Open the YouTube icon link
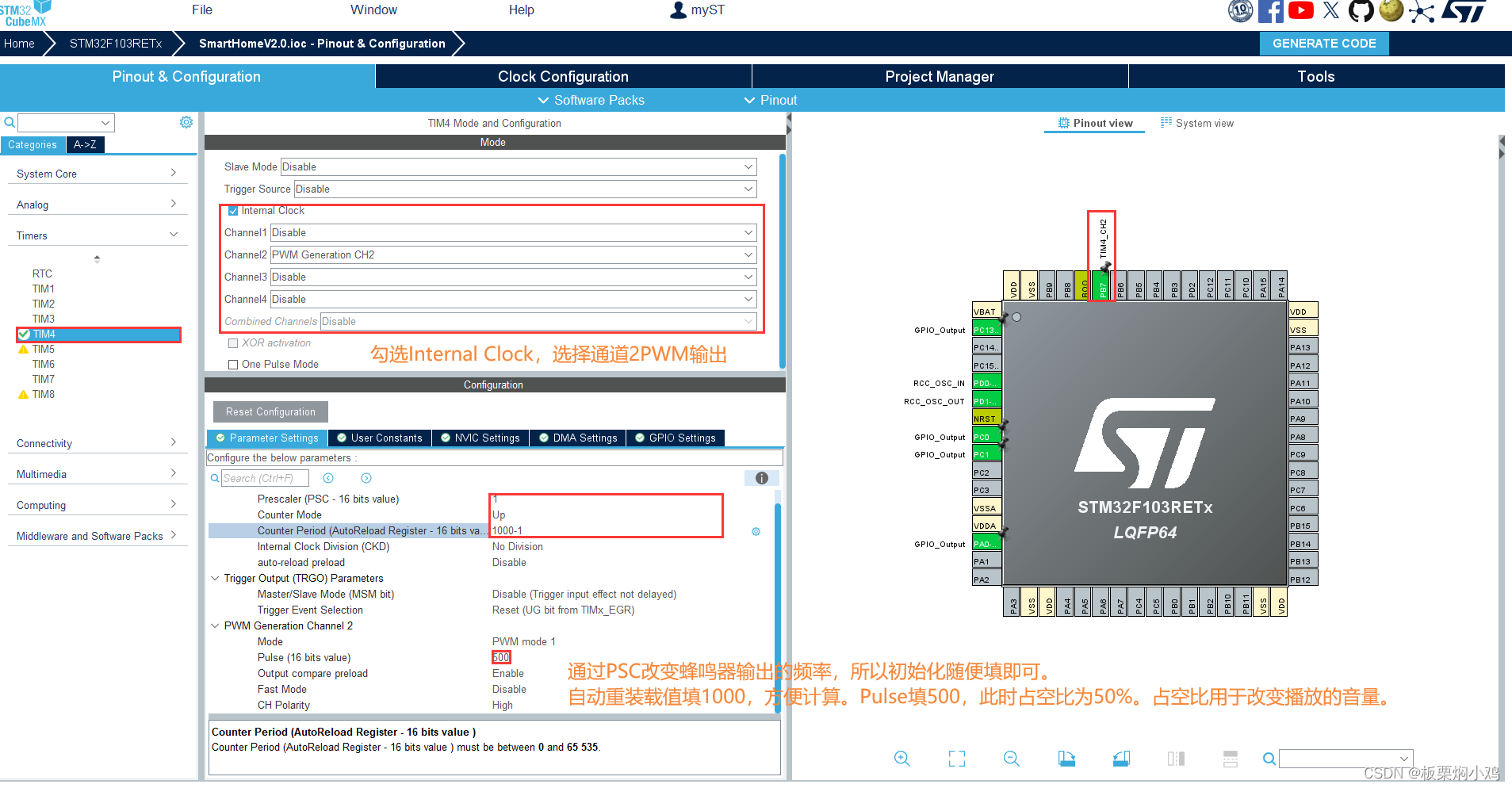The width and height of the screenshot is (1512, 788). tap(1301, 10)
